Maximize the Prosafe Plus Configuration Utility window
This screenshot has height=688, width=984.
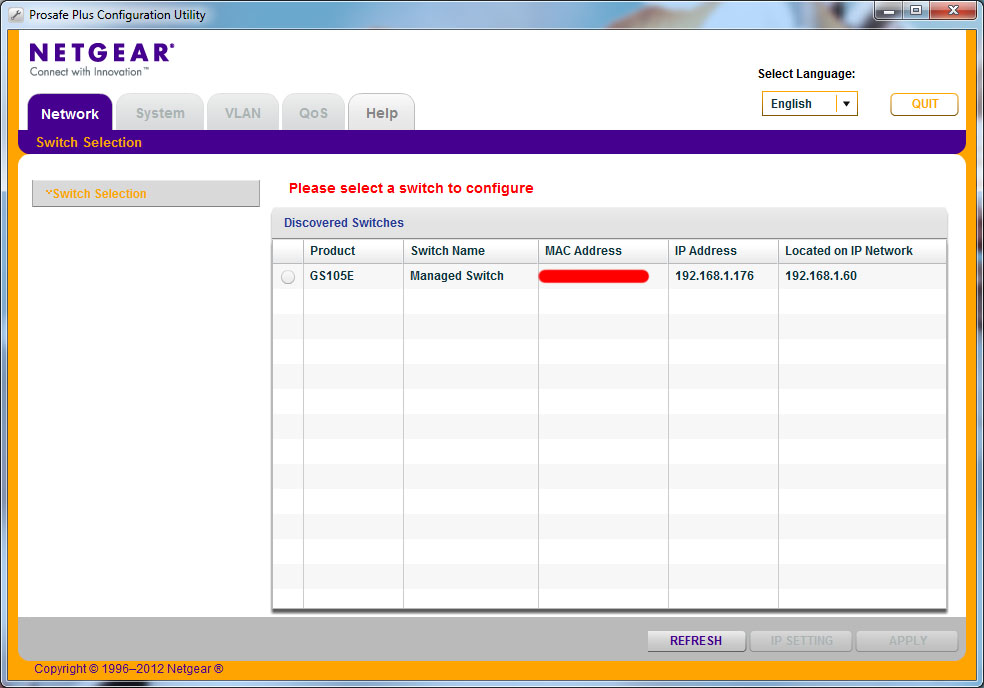(916, 11)
